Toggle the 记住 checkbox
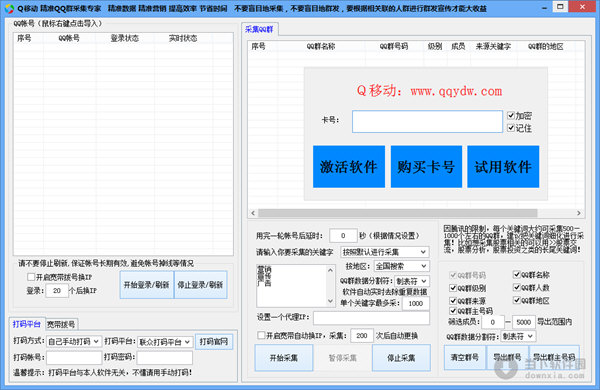Viewport: 600px width, 390px height. 511,128
